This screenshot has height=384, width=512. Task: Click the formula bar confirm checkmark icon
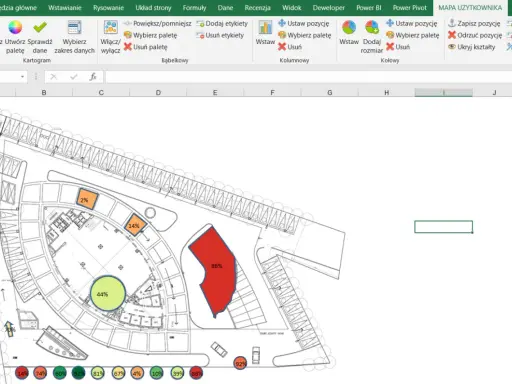pos(74,77)
